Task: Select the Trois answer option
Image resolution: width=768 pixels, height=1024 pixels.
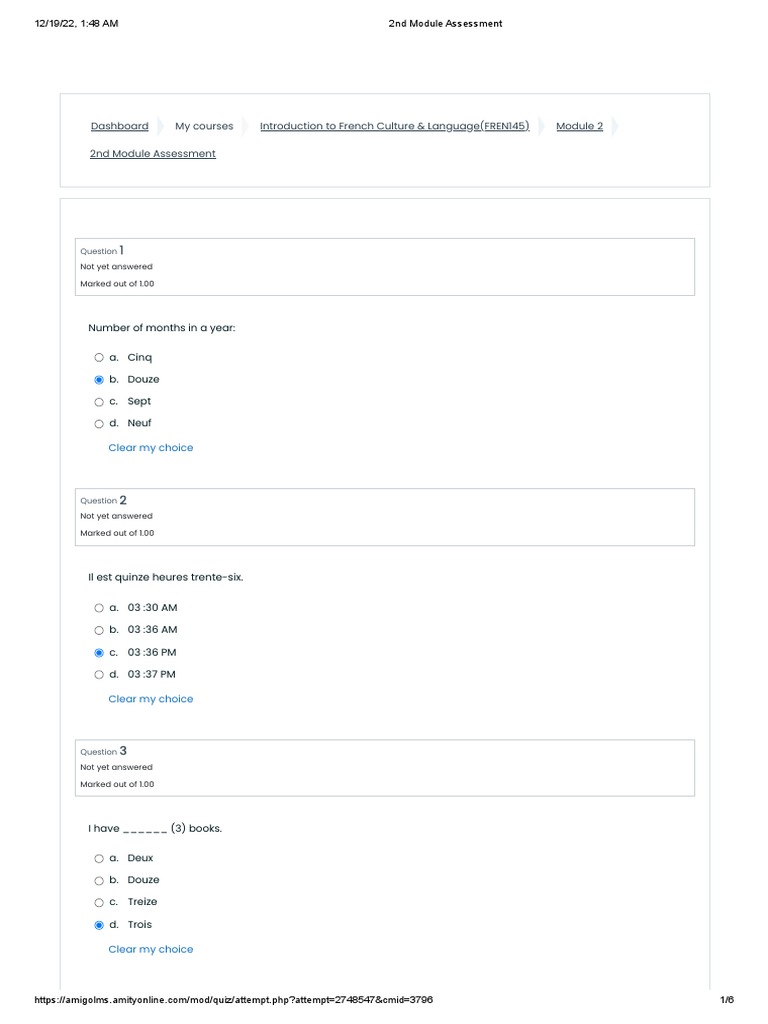Action: point(99,925)
